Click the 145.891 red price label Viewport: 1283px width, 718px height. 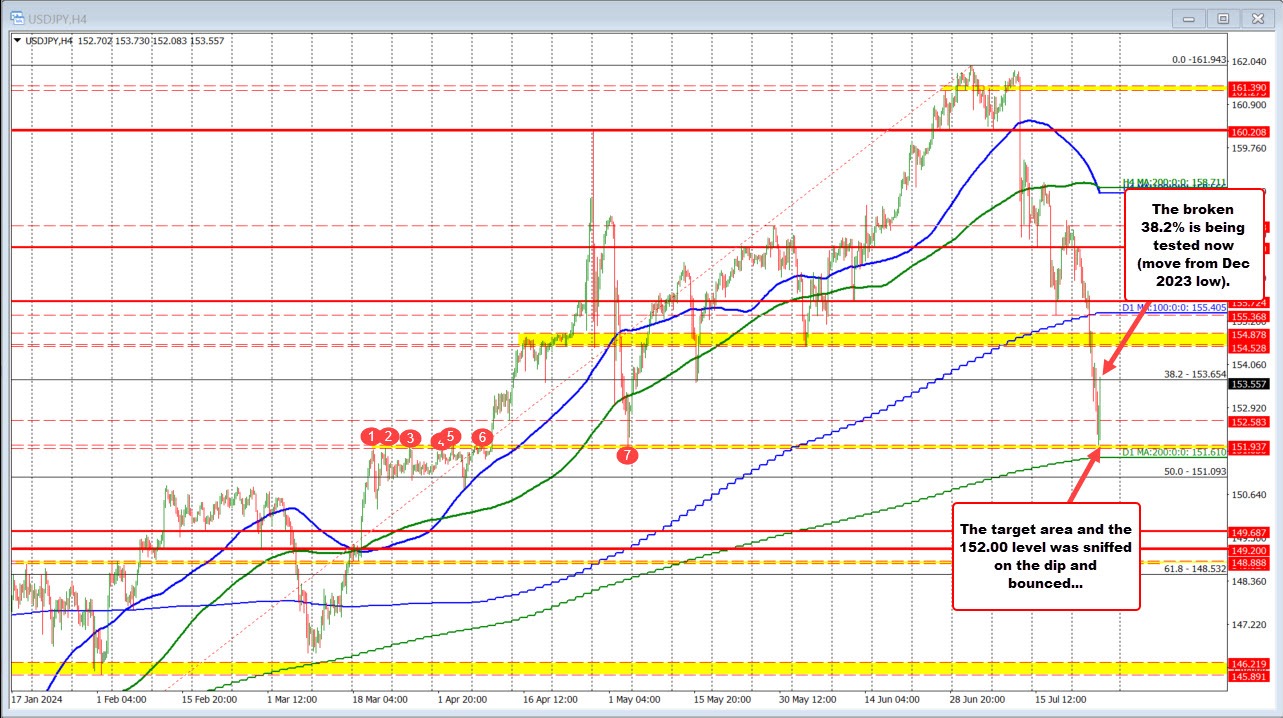tap(1250, 676)
